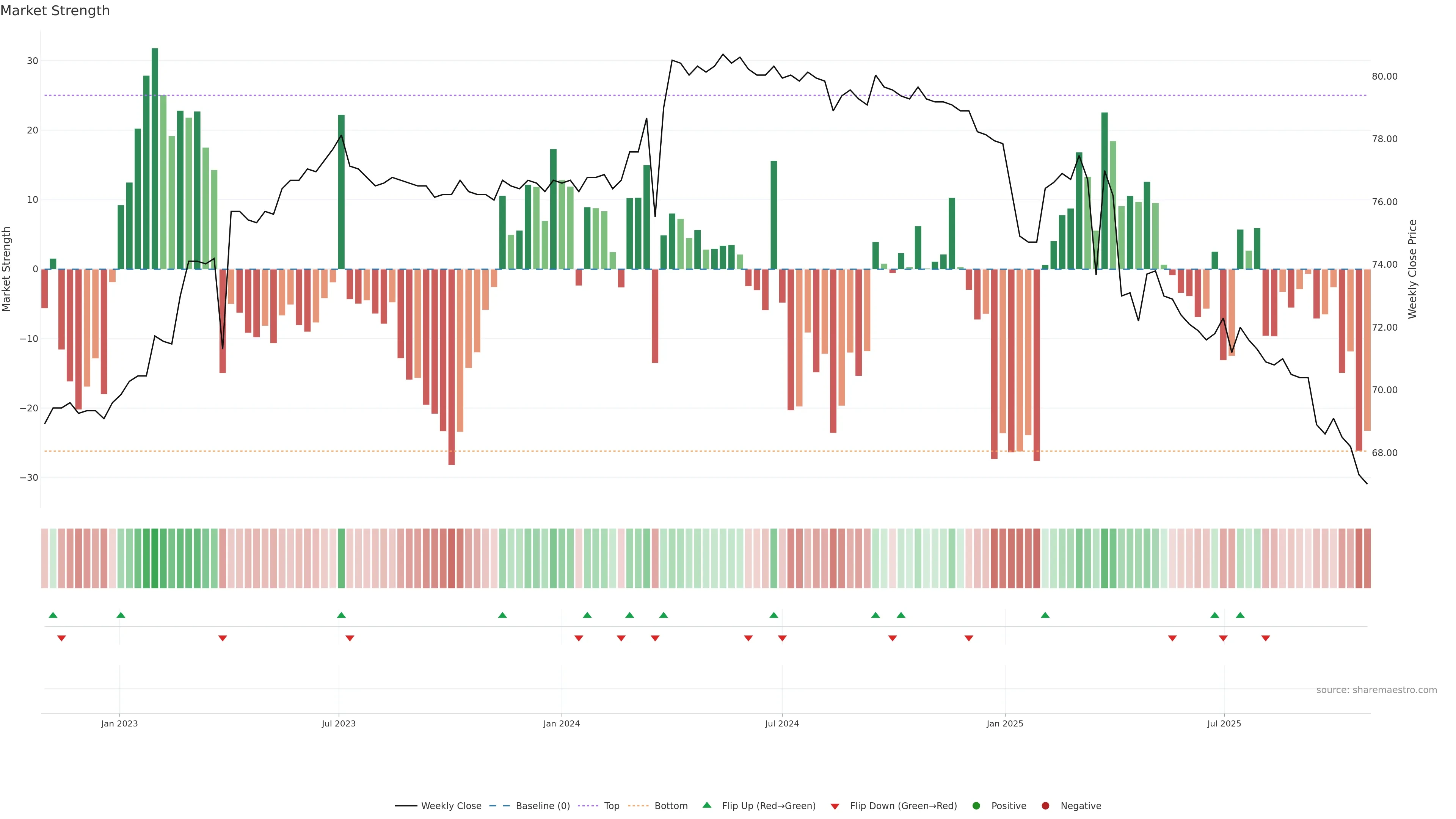Click the leftmost green flip-up triangle marker
Screen dimensions: 1456x819
click(x=53, y=615)
